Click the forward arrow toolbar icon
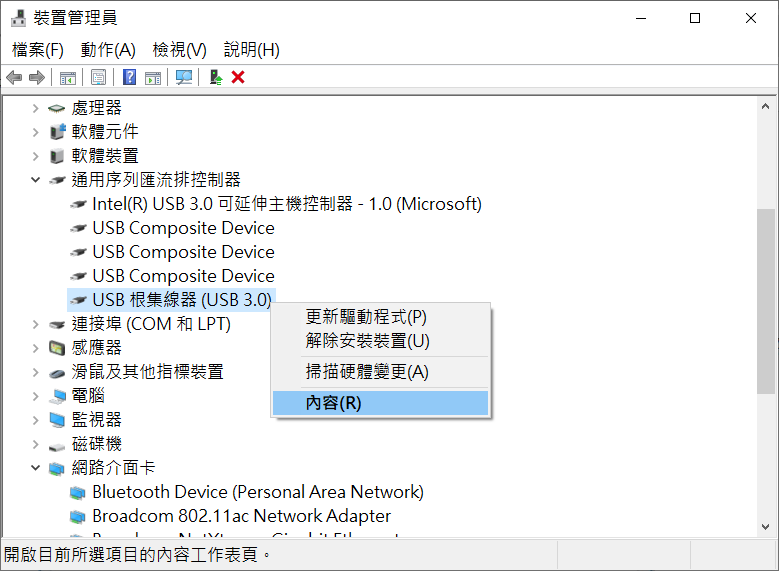The height and width of the screenshot is (571, 779). coord(37,78)
